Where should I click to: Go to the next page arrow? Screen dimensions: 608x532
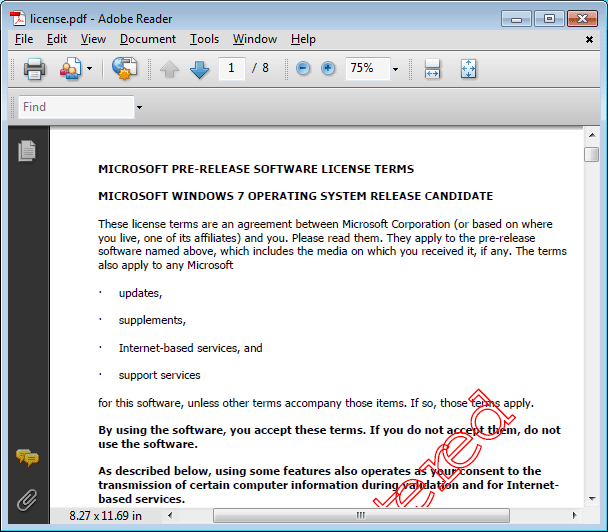point(199,69)
